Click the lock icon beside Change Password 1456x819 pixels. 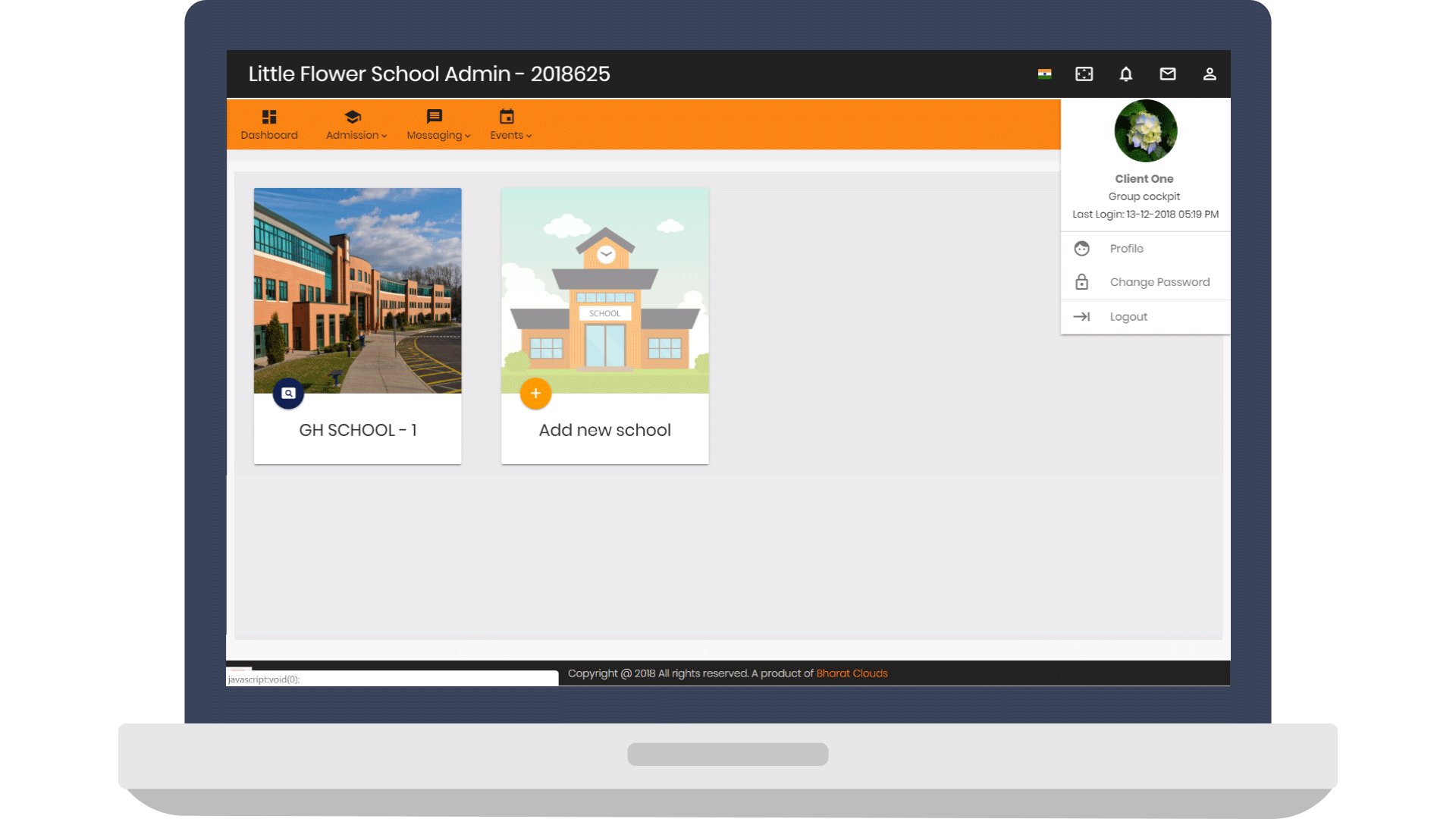[x=1081, y=282]
